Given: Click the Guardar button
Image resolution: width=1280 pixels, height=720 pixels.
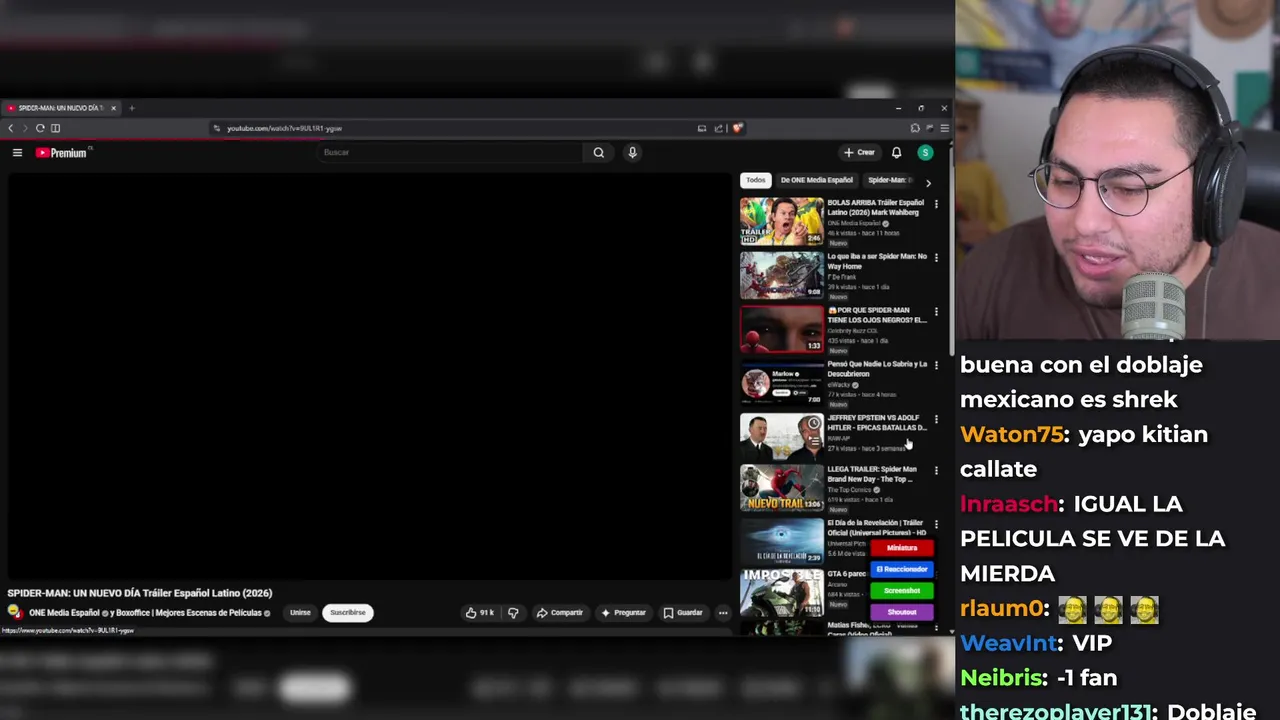Looking at the screenshot, I should (683, 613).
